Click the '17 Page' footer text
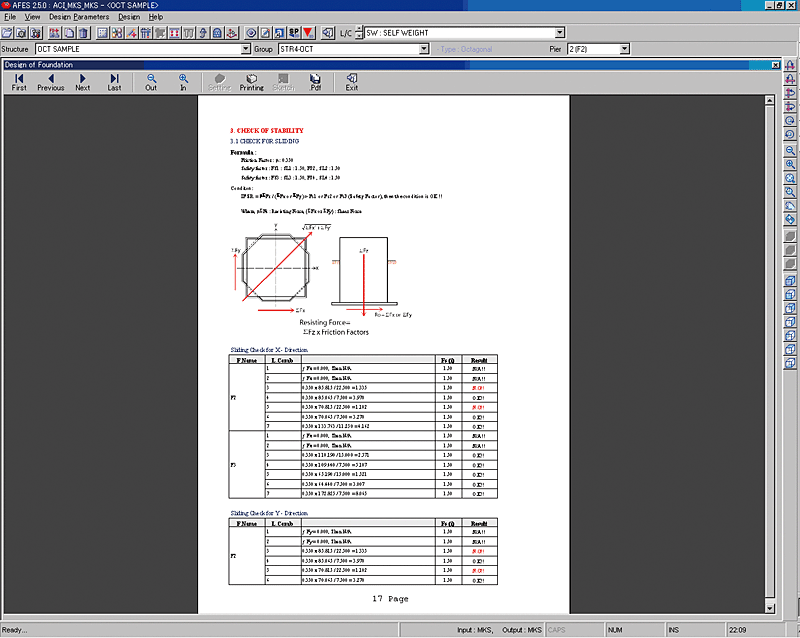The height and width of the screenshot is (638, 800). click(x=390, y=599)
